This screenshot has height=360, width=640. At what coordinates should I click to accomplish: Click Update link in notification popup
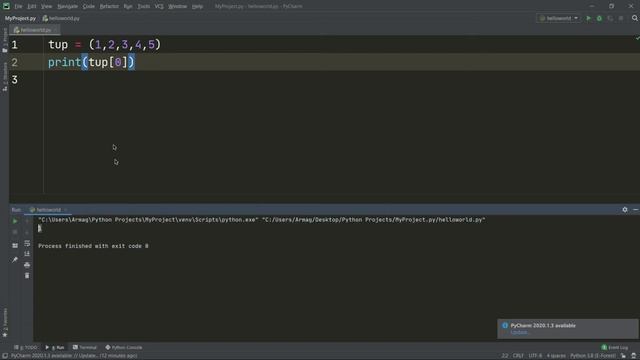[x=520, y=333]
